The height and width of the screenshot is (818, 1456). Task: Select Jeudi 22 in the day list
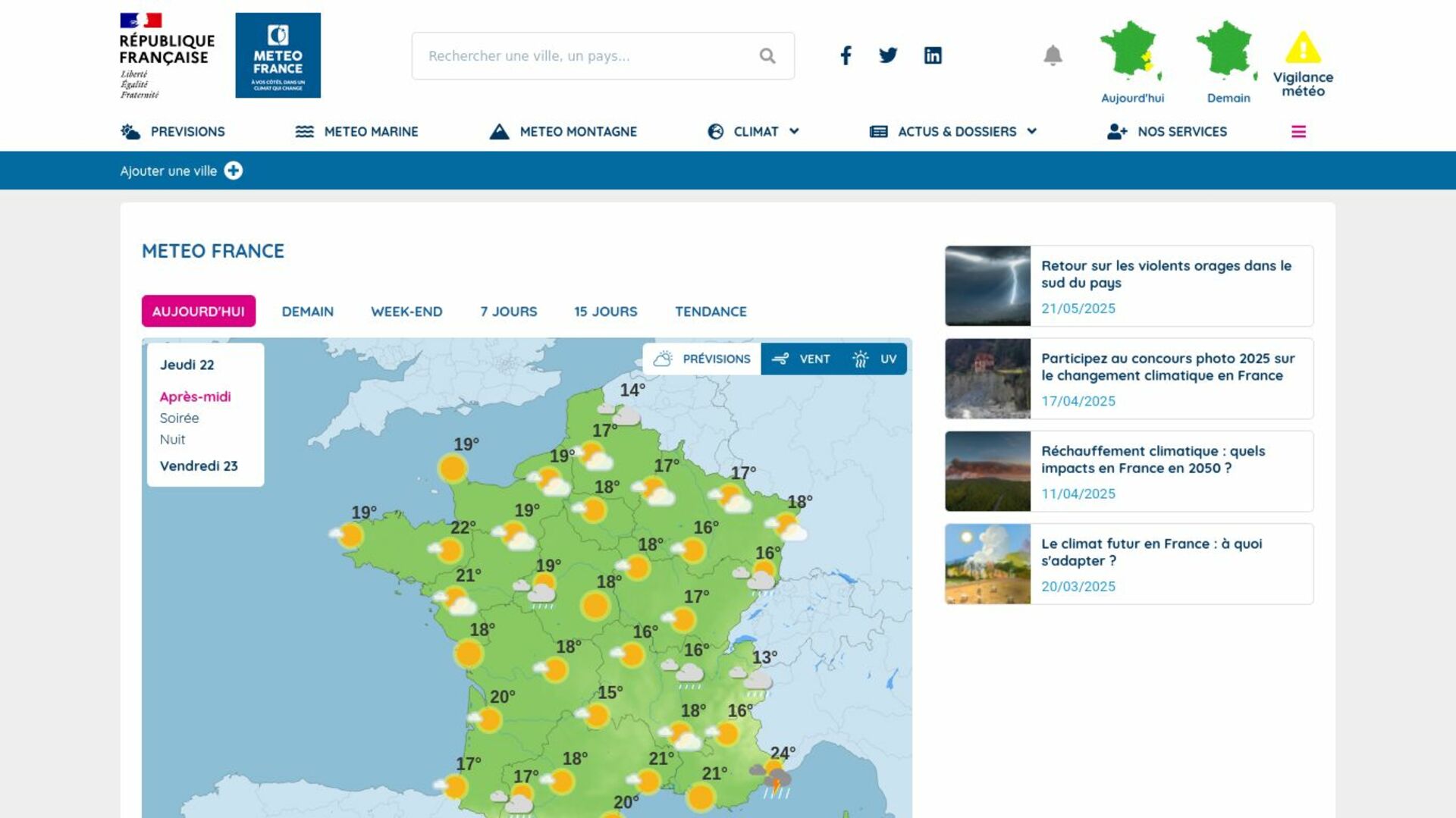[x=187, y=365]
